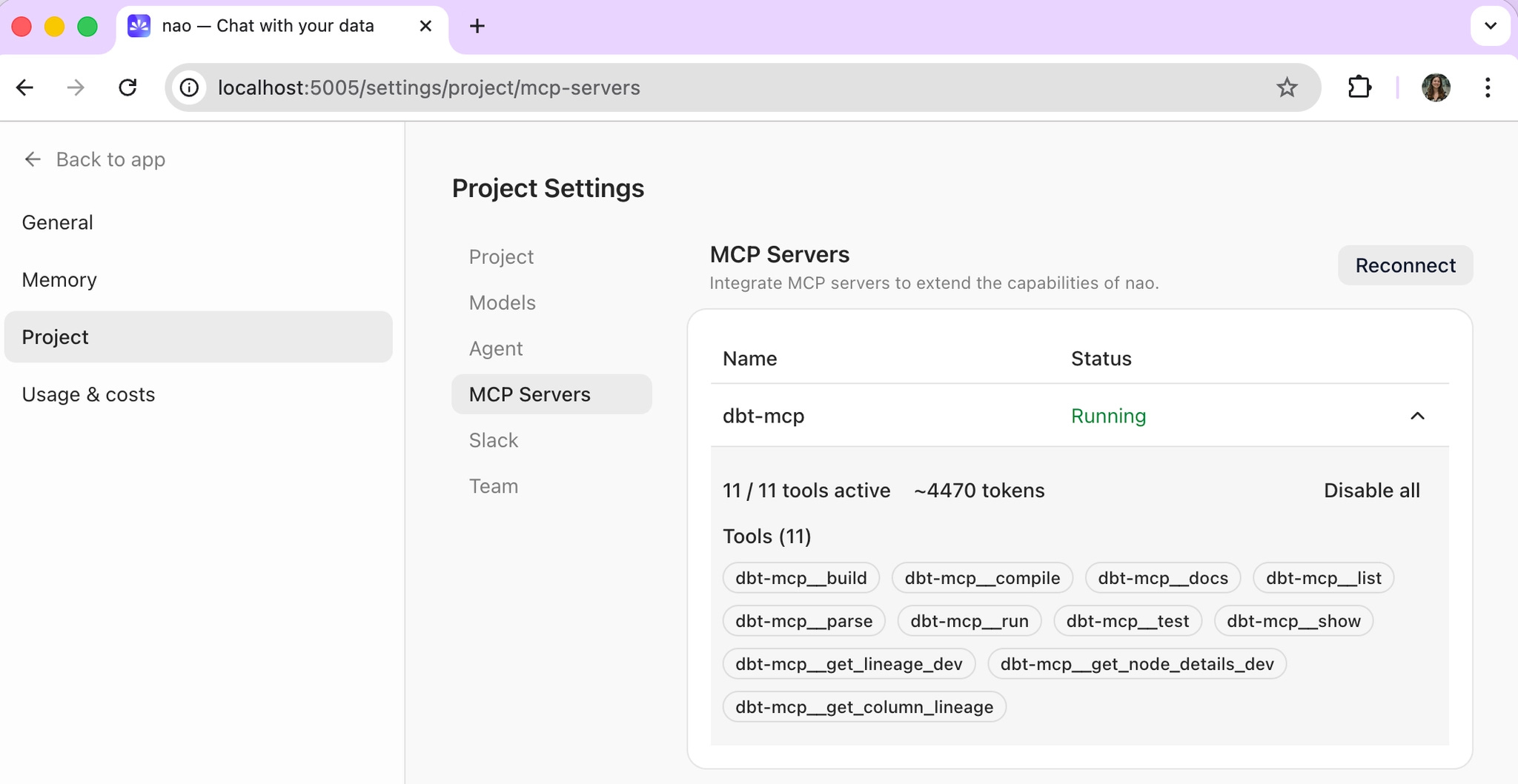The height and width of the screenshot is (784, 1518).
Task: Toggle the dbt-mcp__get_node_details_dev tool
Action: tap(1137, 664)
